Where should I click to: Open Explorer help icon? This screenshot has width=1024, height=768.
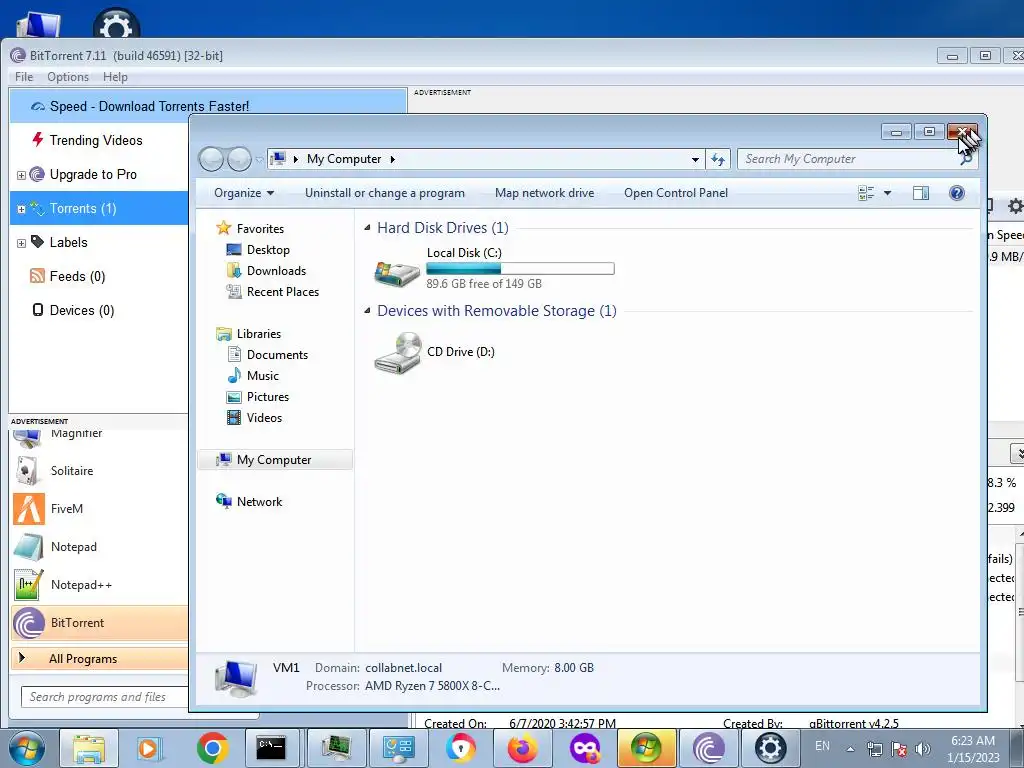coord(957,193)
